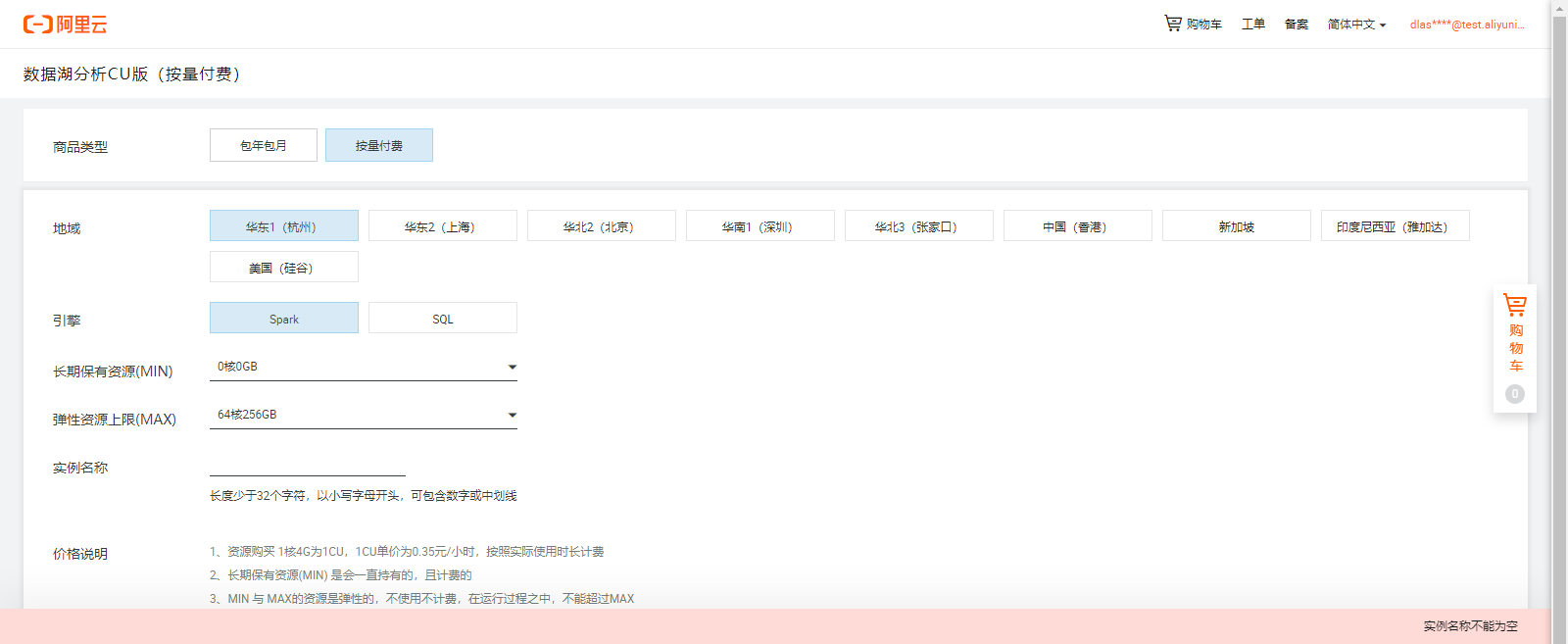Click the 价格说明 label
Viewport: 1568px width, 644px height.
click(x=80, y=554)
